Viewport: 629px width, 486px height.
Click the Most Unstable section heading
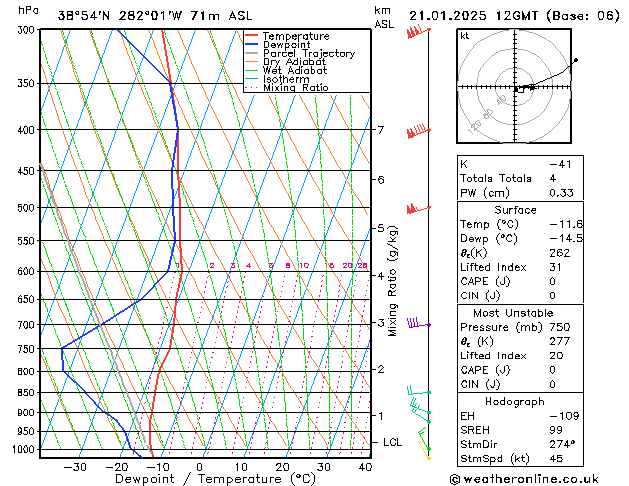[x=513, y=313]
